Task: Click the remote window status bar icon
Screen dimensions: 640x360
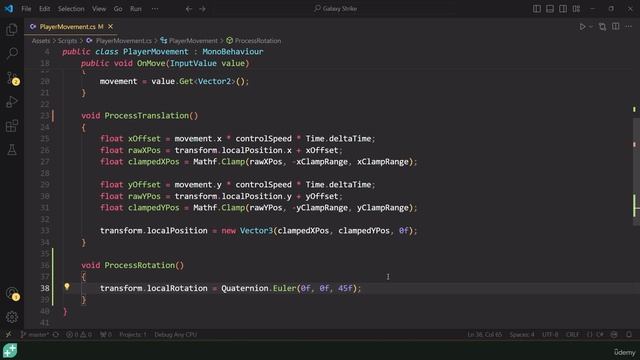Action: [8, 335]
